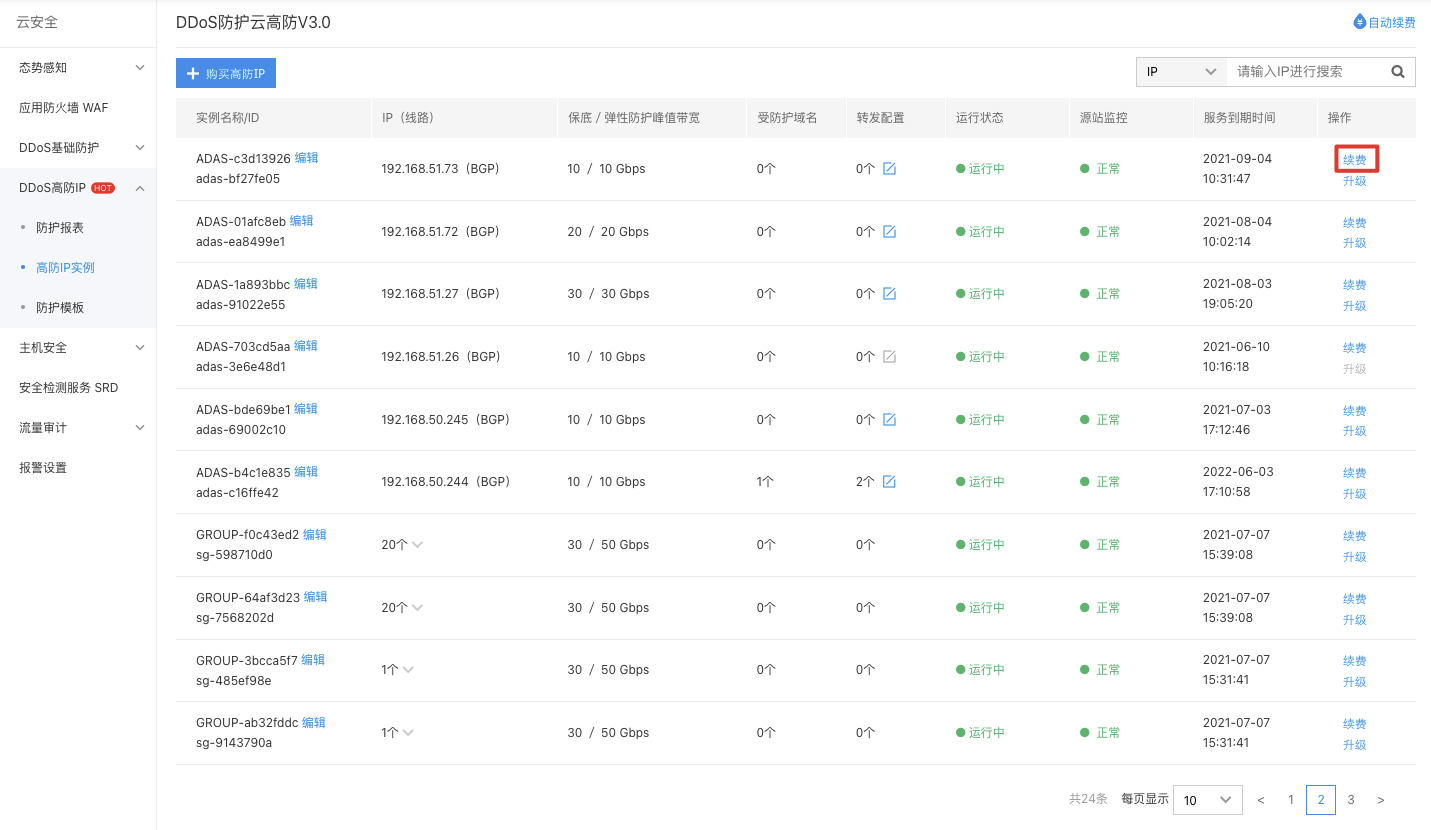This screenshot has height=830, width=1431.
Task: Edit forwarding config for 192.168.50.245
Action: click(889, 420)
